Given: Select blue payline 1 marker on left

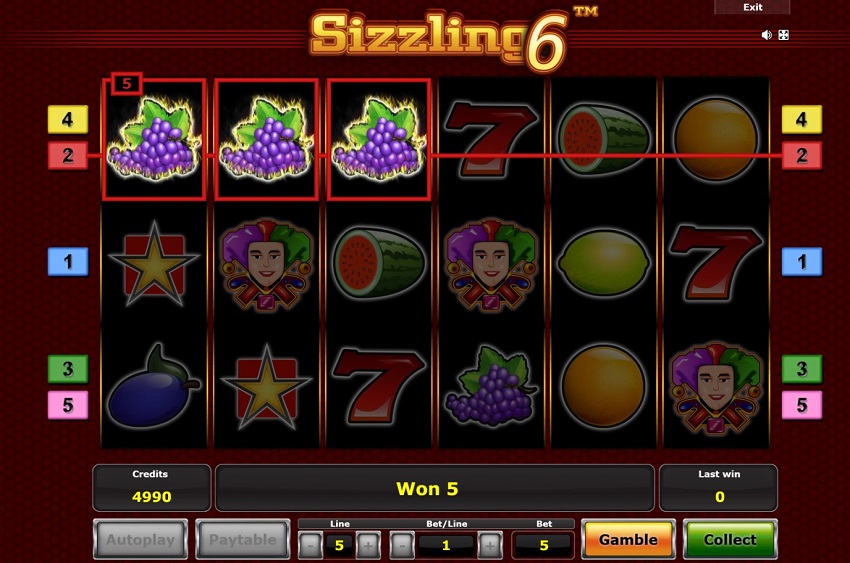Looking at the screenshot, I should click(x=68, y=262).
